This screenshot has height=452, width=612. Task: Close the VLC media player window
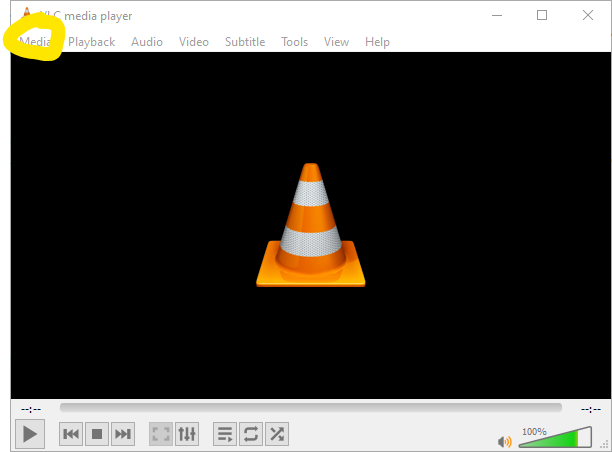pos(588,15)
